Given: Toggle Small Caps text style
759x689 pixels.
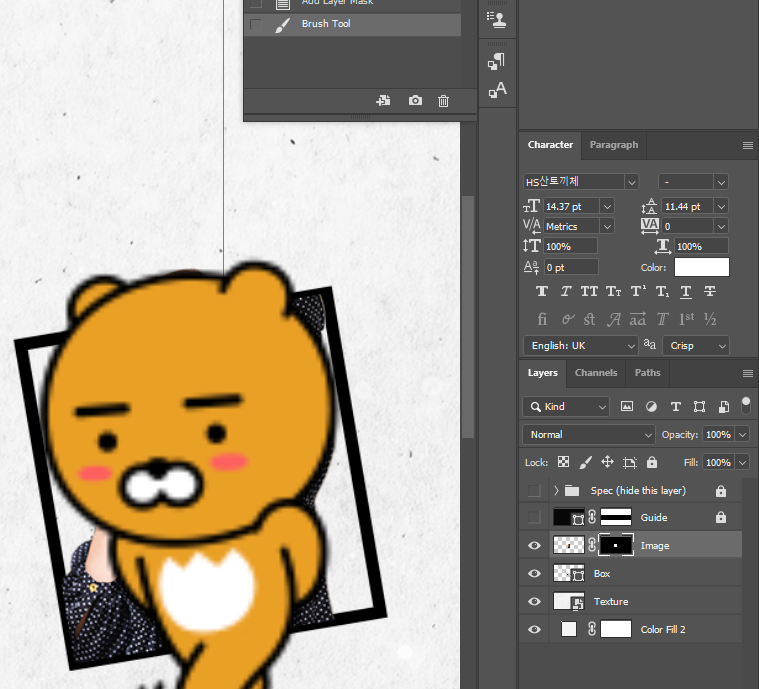Looking at the screenshot, I should point(613,291).
